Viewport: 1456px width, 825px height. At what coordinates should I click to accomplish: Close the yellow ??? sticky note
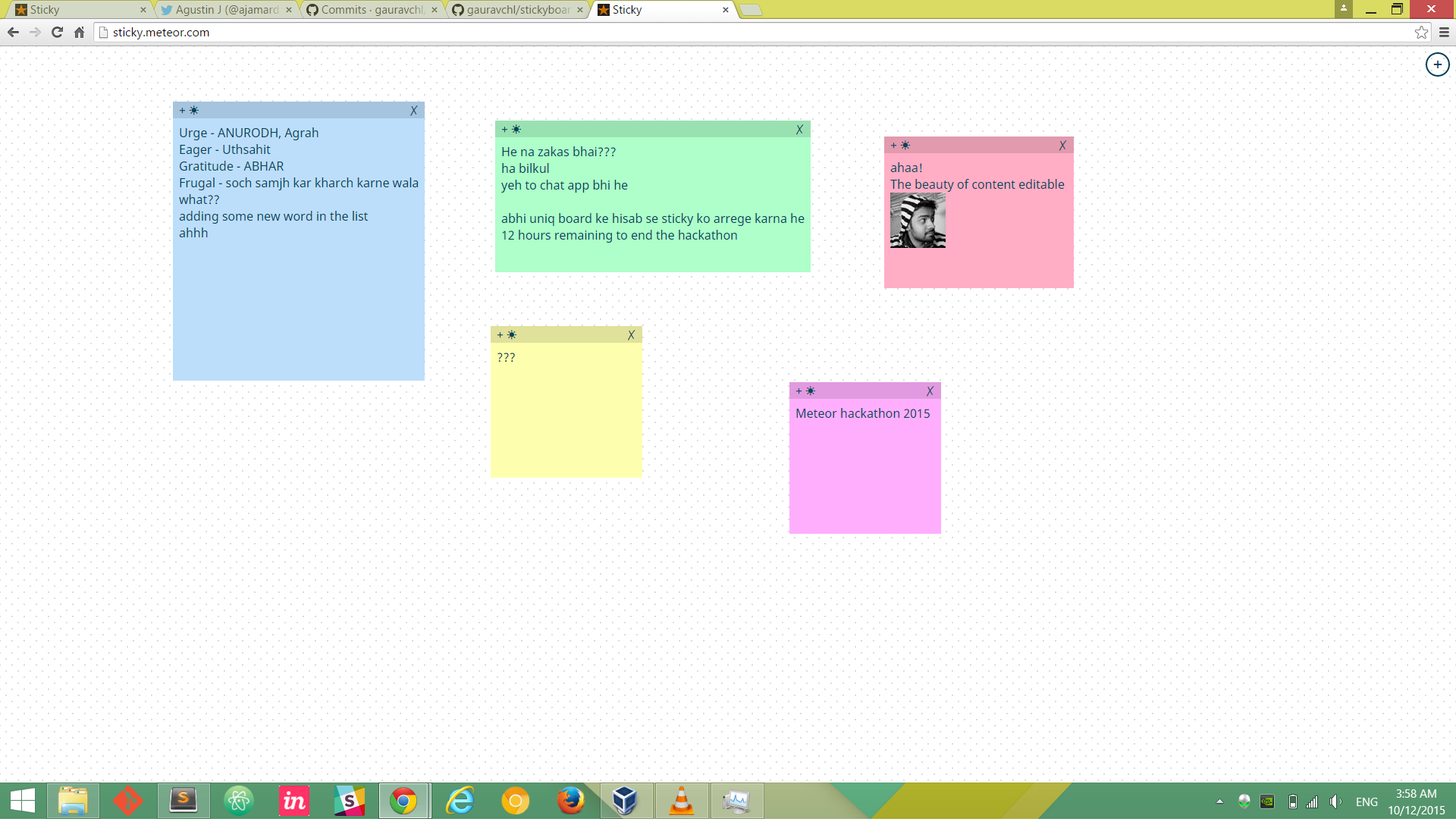[631, 335]
